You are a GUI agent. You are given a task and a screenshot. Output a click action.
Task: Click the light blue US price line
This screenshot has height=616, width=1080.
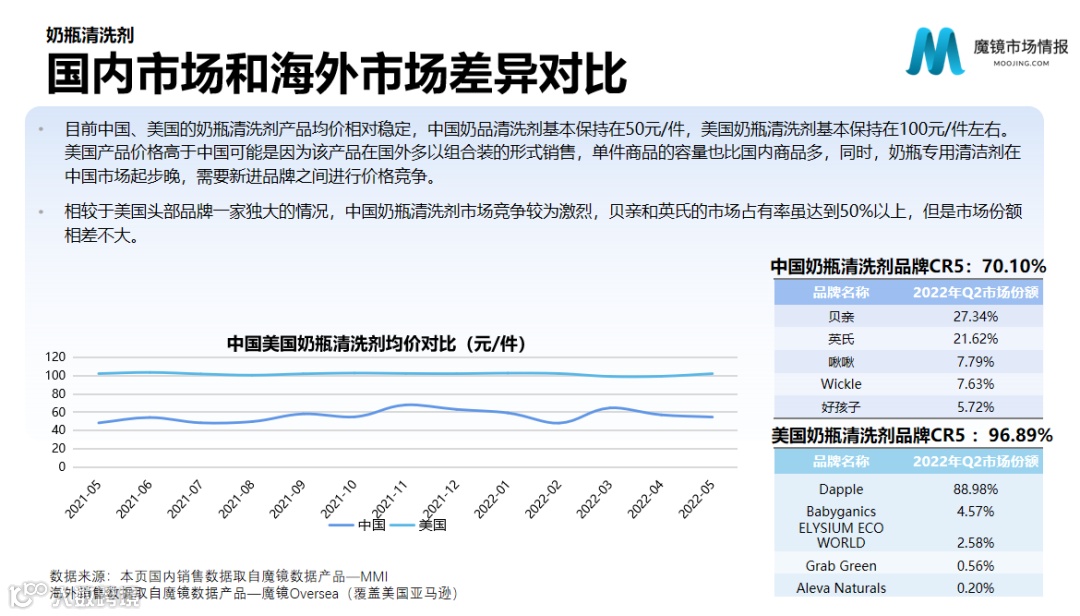(406, 374)
